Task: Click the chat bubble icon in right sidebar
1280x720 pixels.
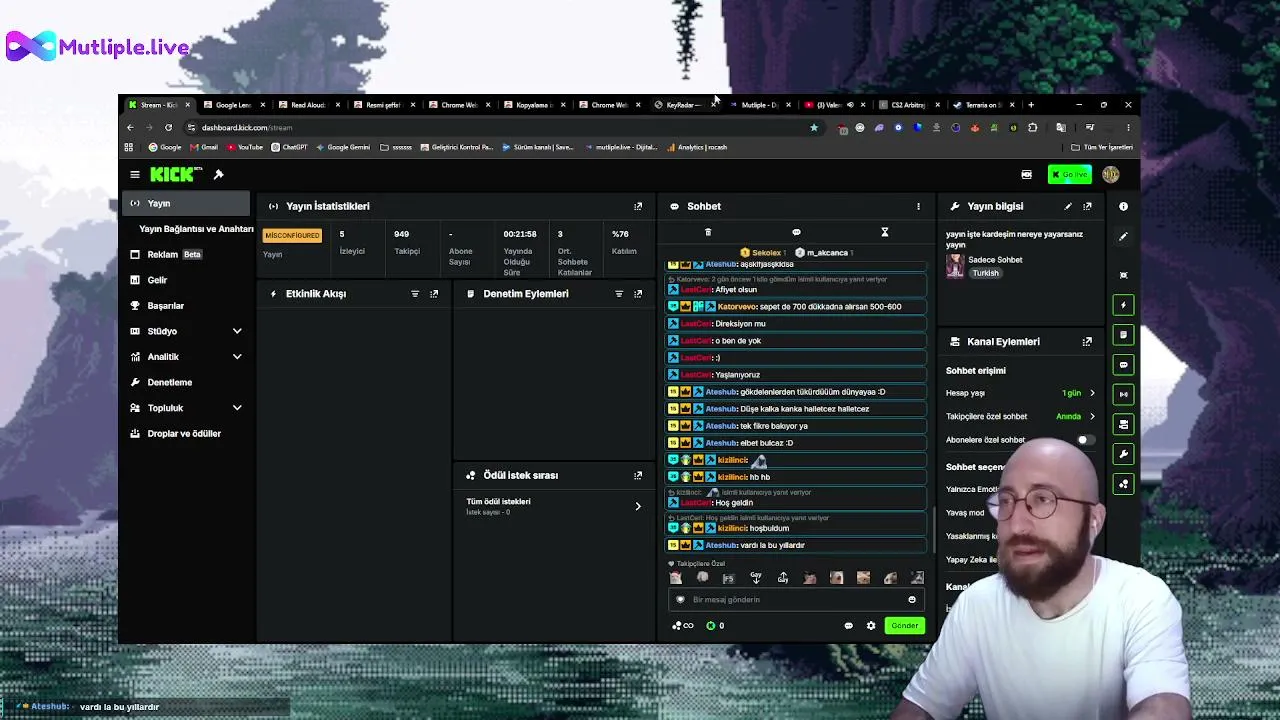Action: click(x=1123, y=365)
